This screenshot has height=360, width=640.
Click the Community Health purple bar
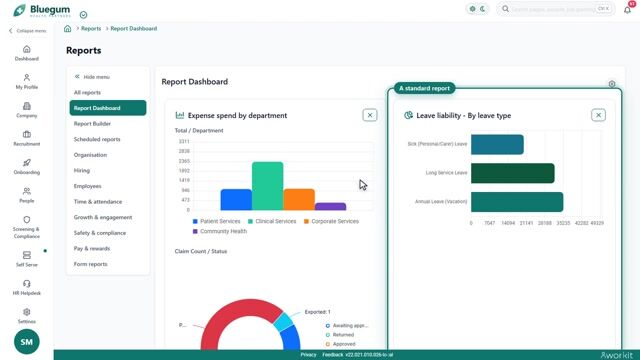331,207
